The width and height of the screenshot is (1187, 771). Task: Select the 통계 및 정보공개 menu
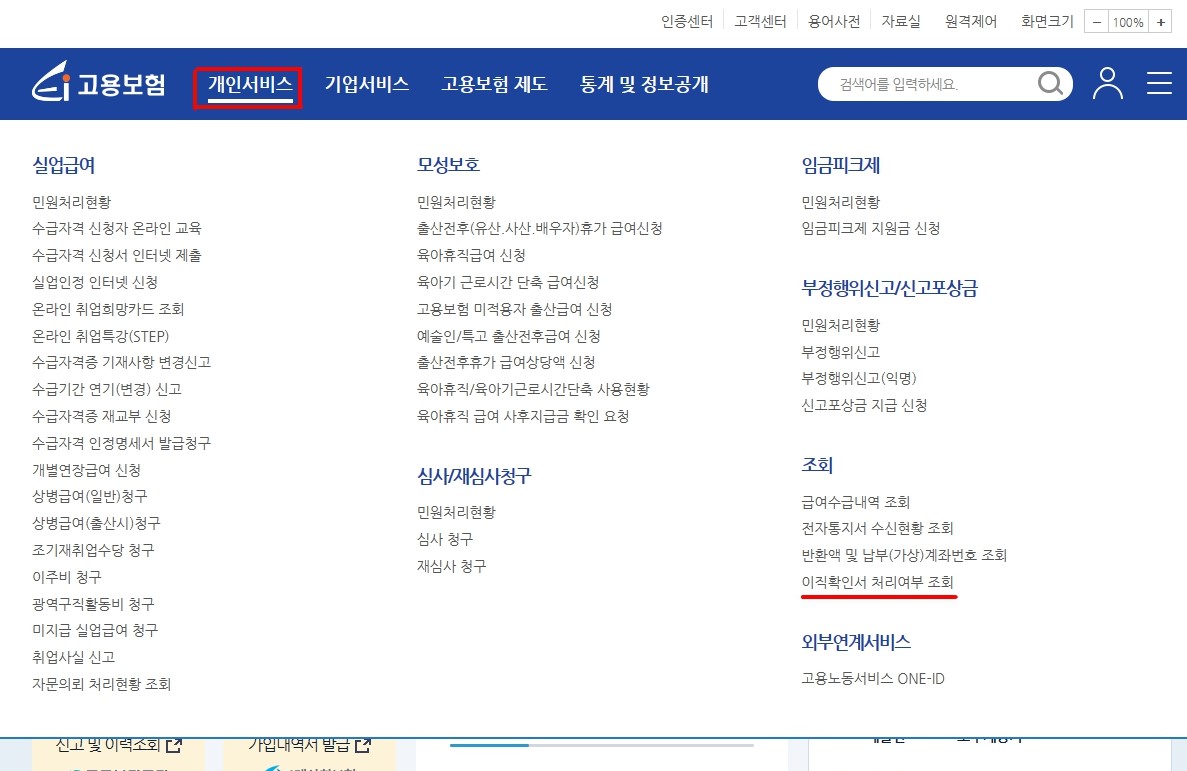click(643, 84)
